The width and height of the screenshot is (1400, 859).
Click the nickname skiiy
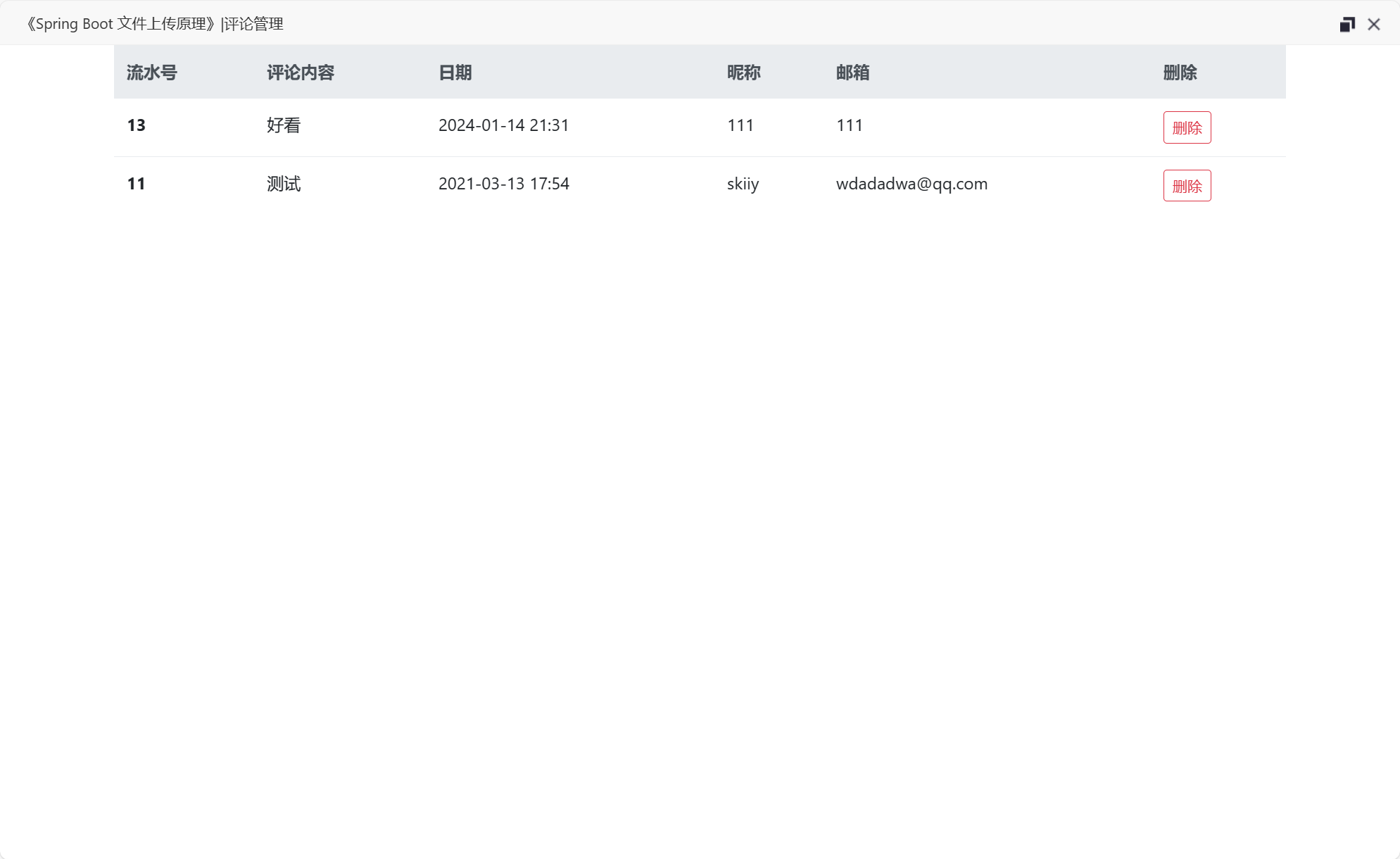[x=743, y=184]
